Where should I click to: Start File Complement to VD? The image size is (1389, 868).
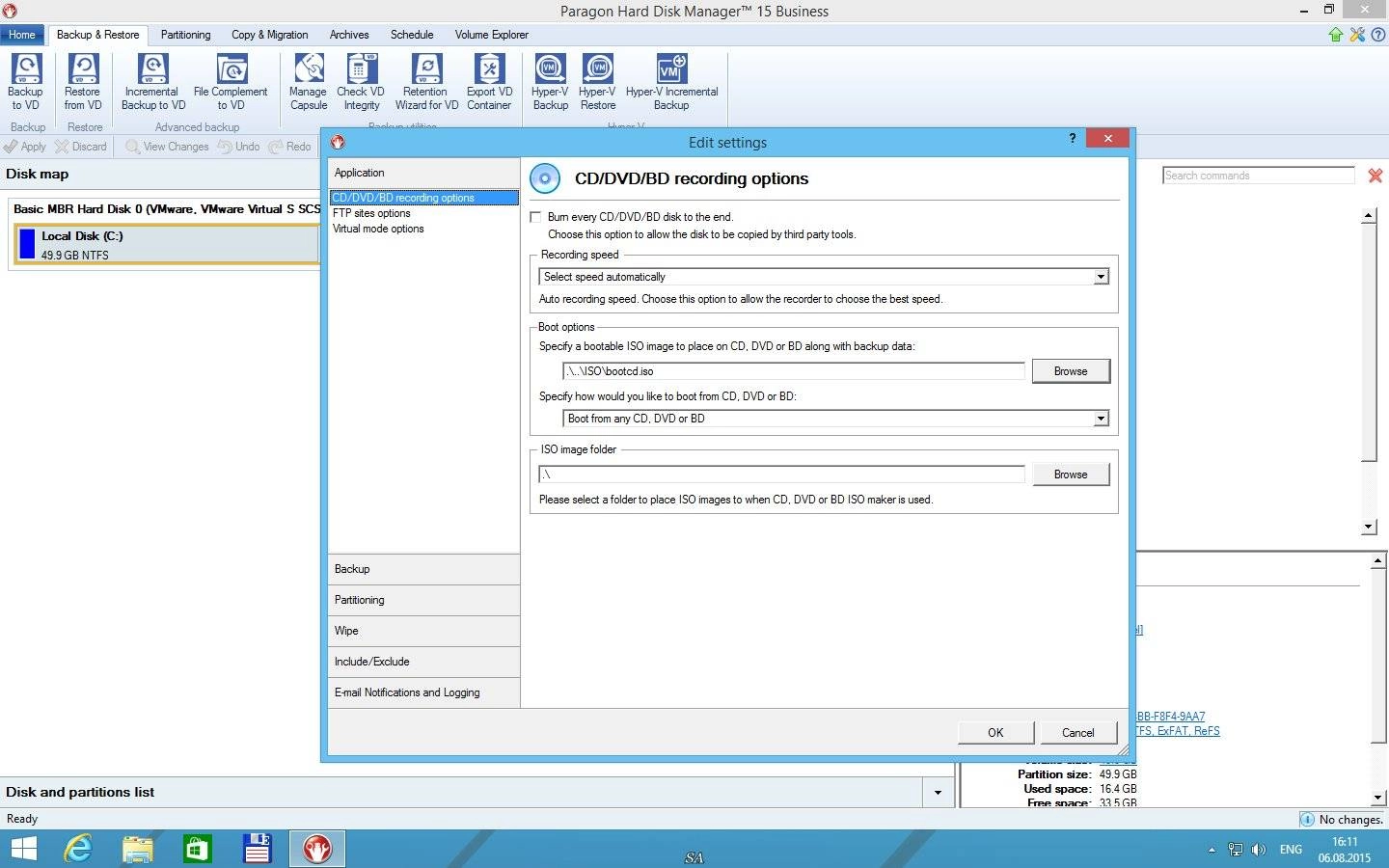tap(231, 82)
